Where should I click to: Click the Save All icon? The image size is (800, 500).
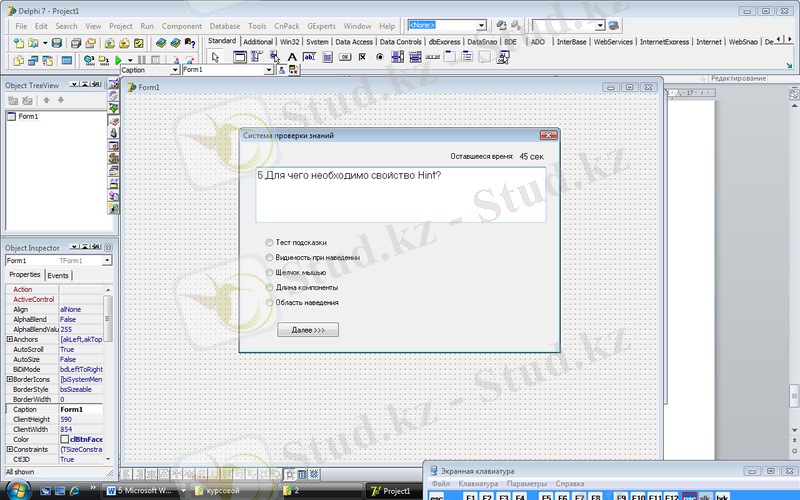[76, 43]
